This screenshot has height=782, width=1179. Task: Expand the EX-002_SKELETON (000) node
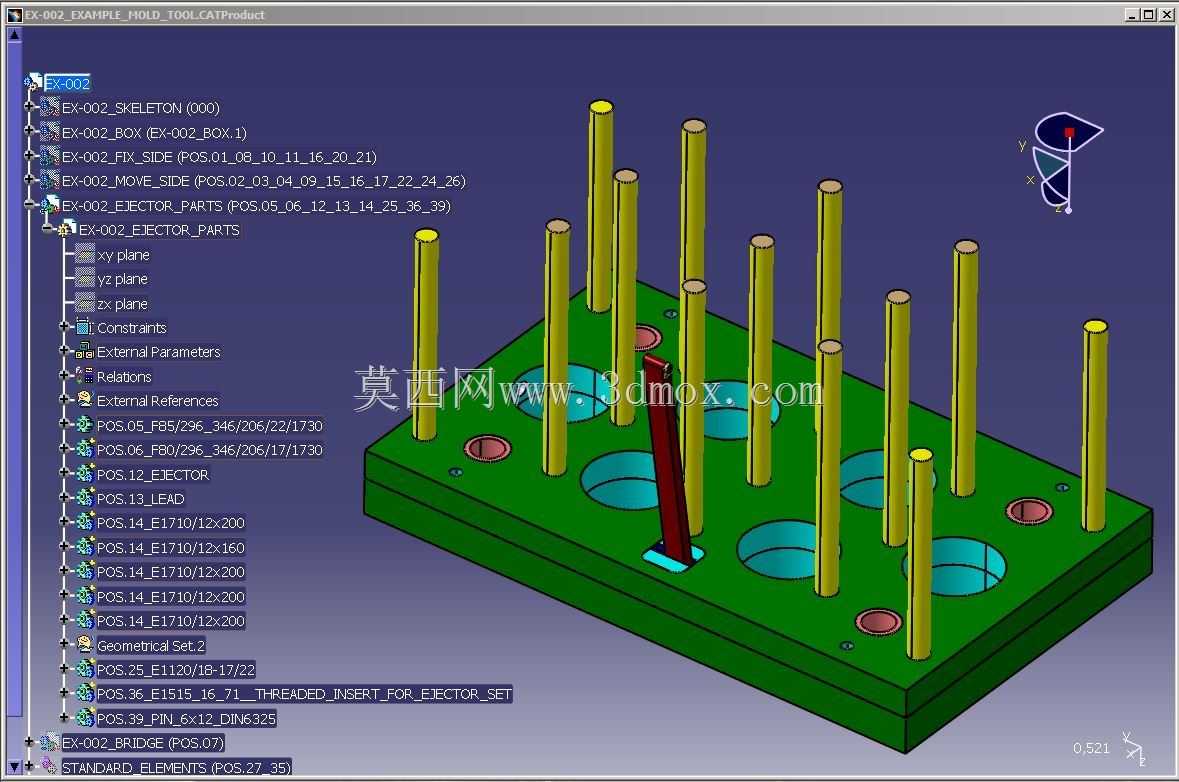[x=29, y=107]
